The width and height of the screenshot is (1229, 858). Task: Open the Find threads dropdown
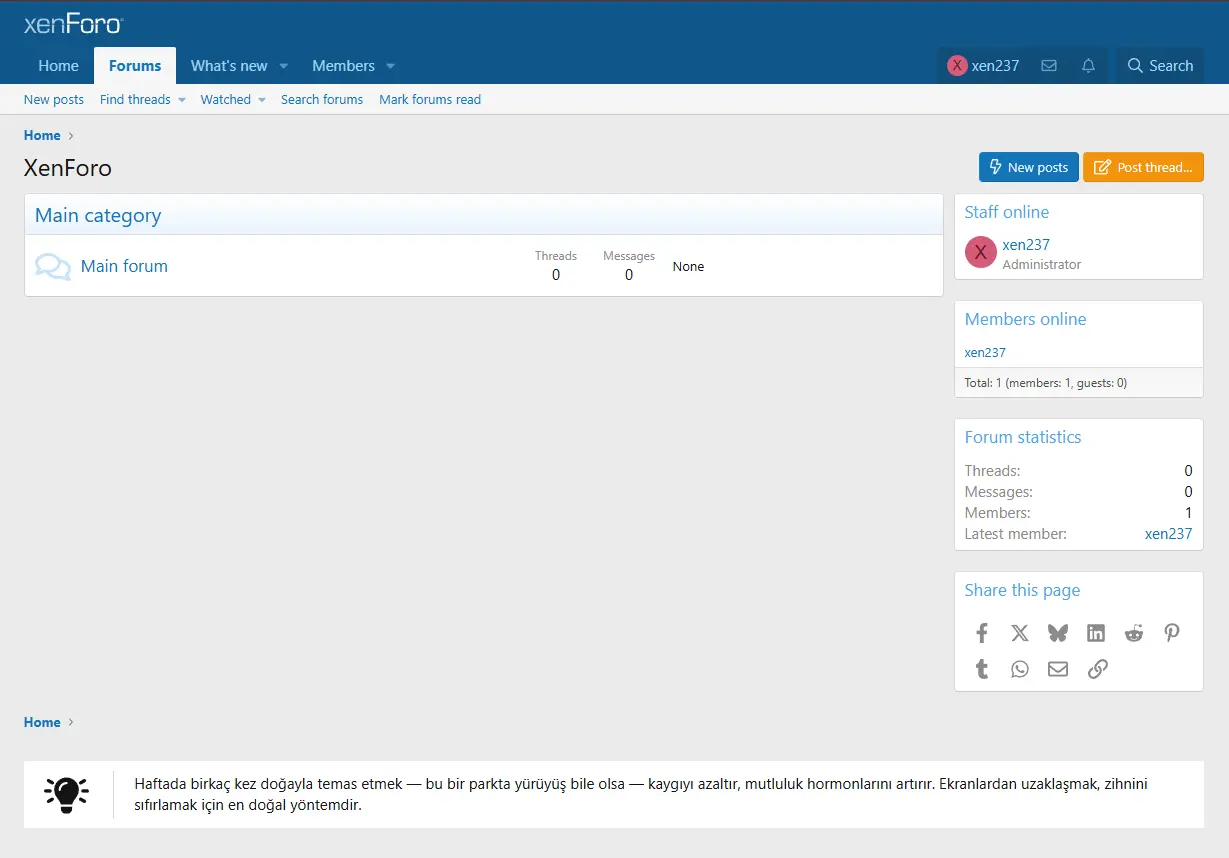[143, 99]
